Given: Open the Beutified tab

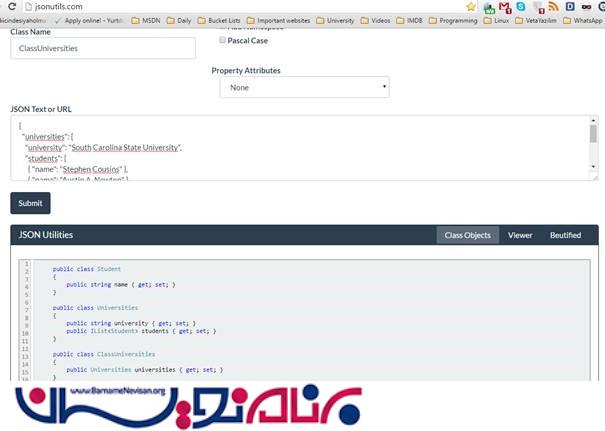Looking at the screenshot, I should coord(565,235).
